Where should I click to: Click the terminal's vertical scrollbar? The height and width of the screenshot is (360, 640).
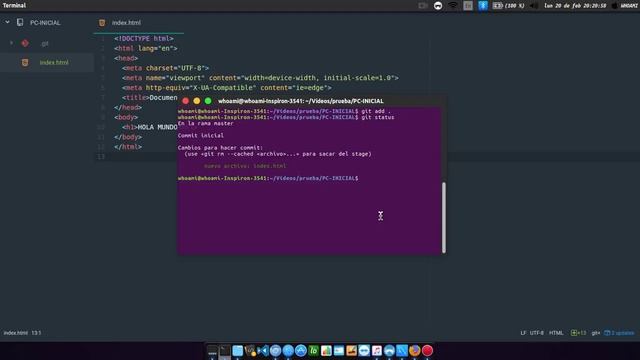pyautogui.click(x=444, y=217)
